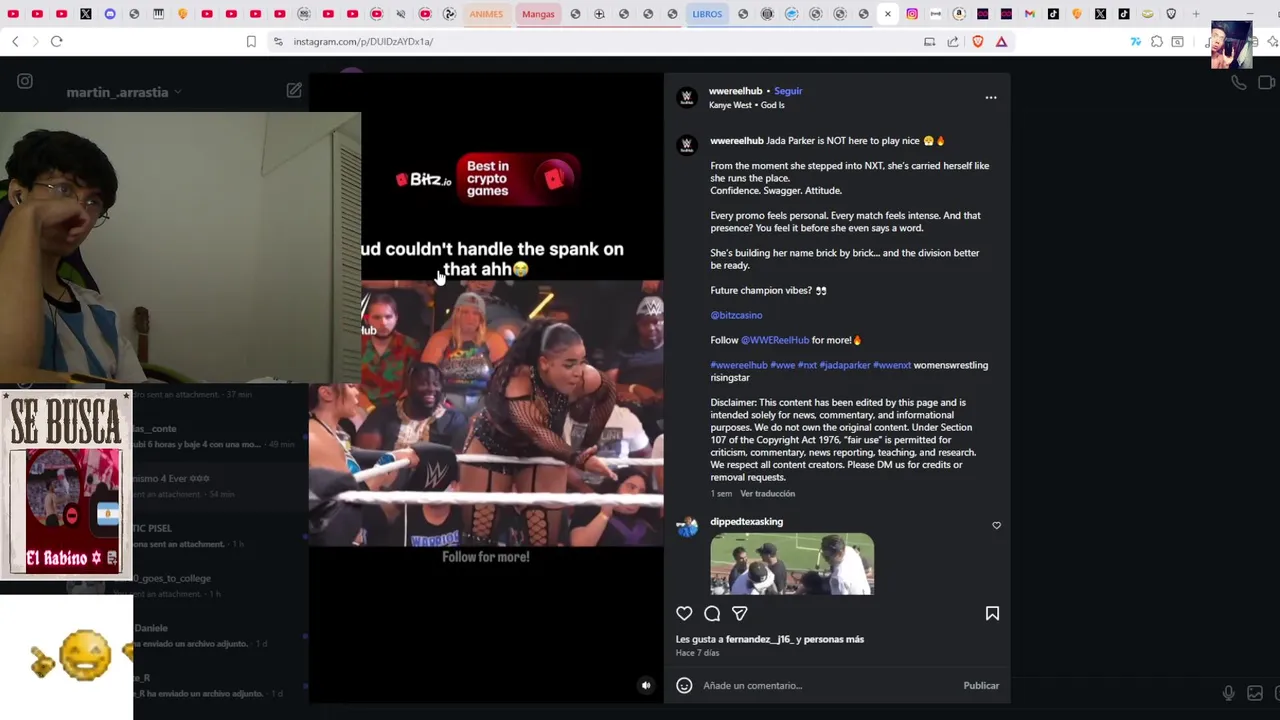Open the address bar site settings icon
The height and width of the screenshot is (720, 1280).
pos(279,41)
